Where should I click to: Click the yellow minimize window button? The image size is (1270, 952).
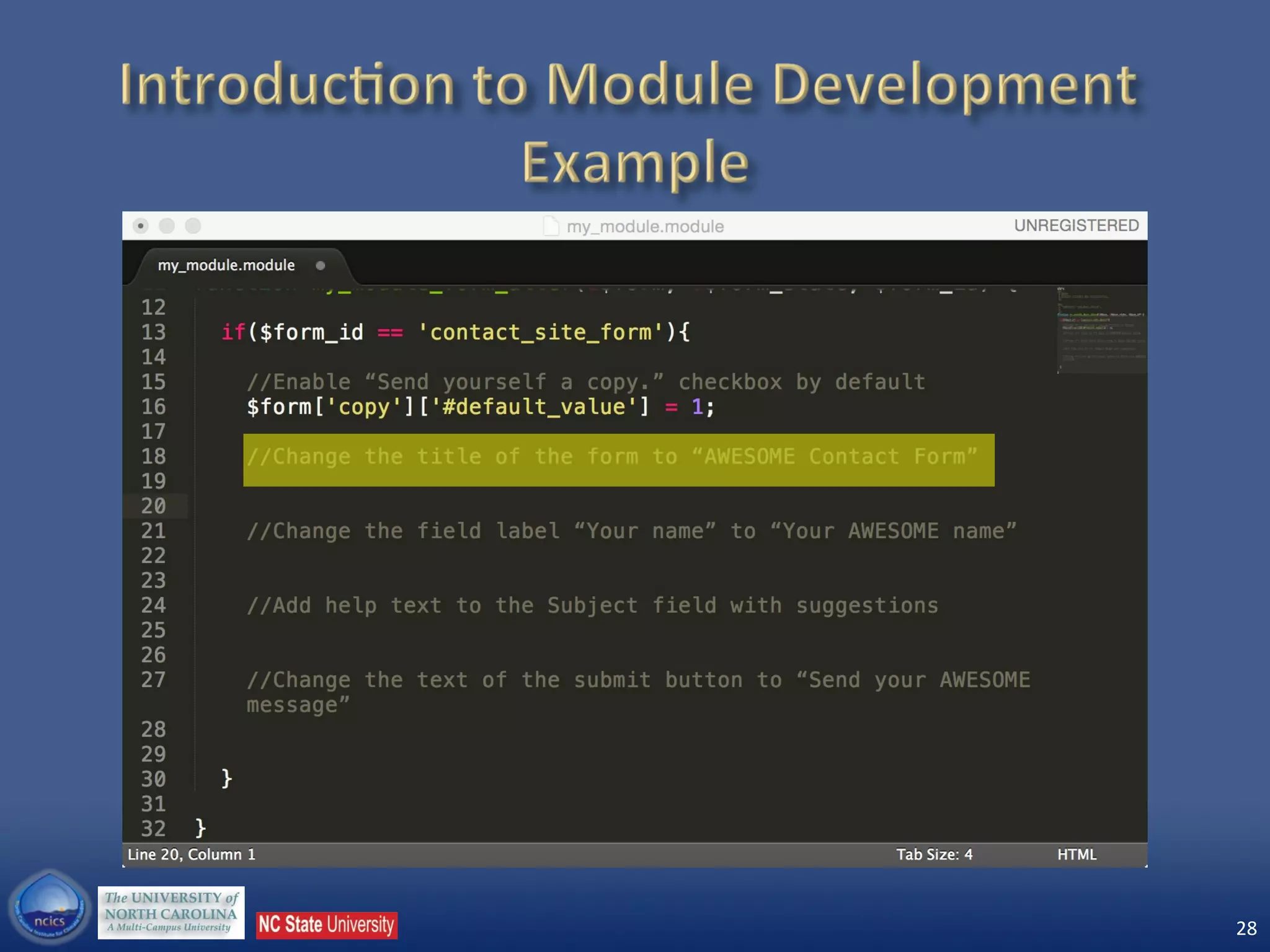(x=167, y=226)
